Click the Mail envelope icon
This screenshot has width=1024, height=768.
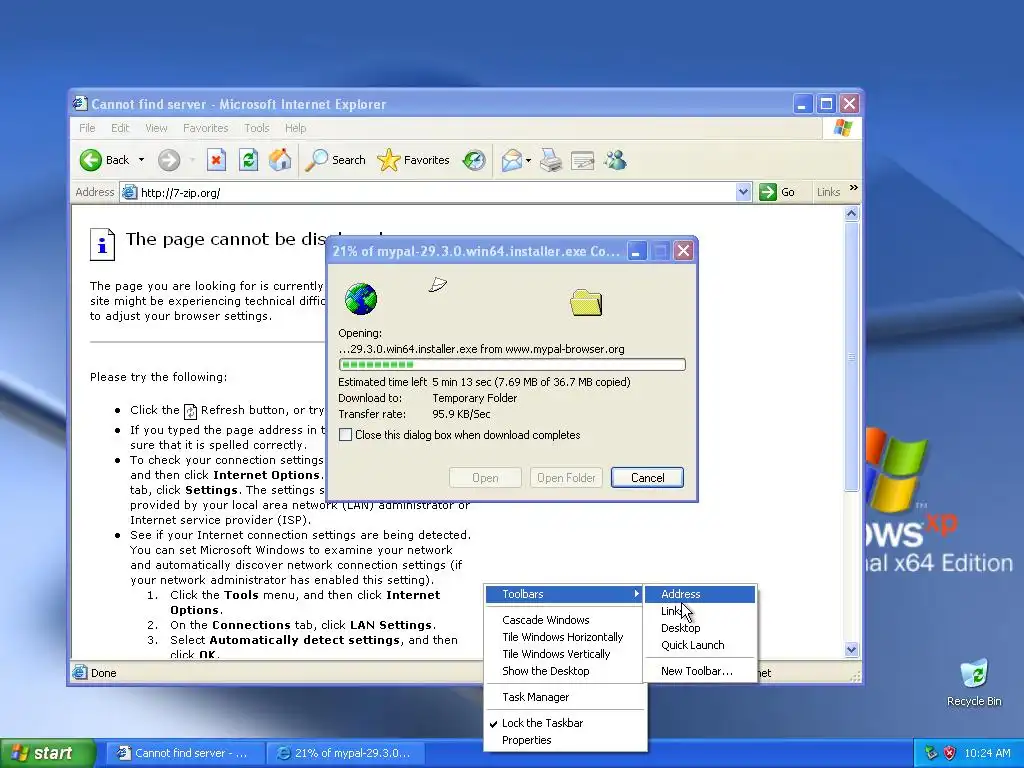[511, 160]
